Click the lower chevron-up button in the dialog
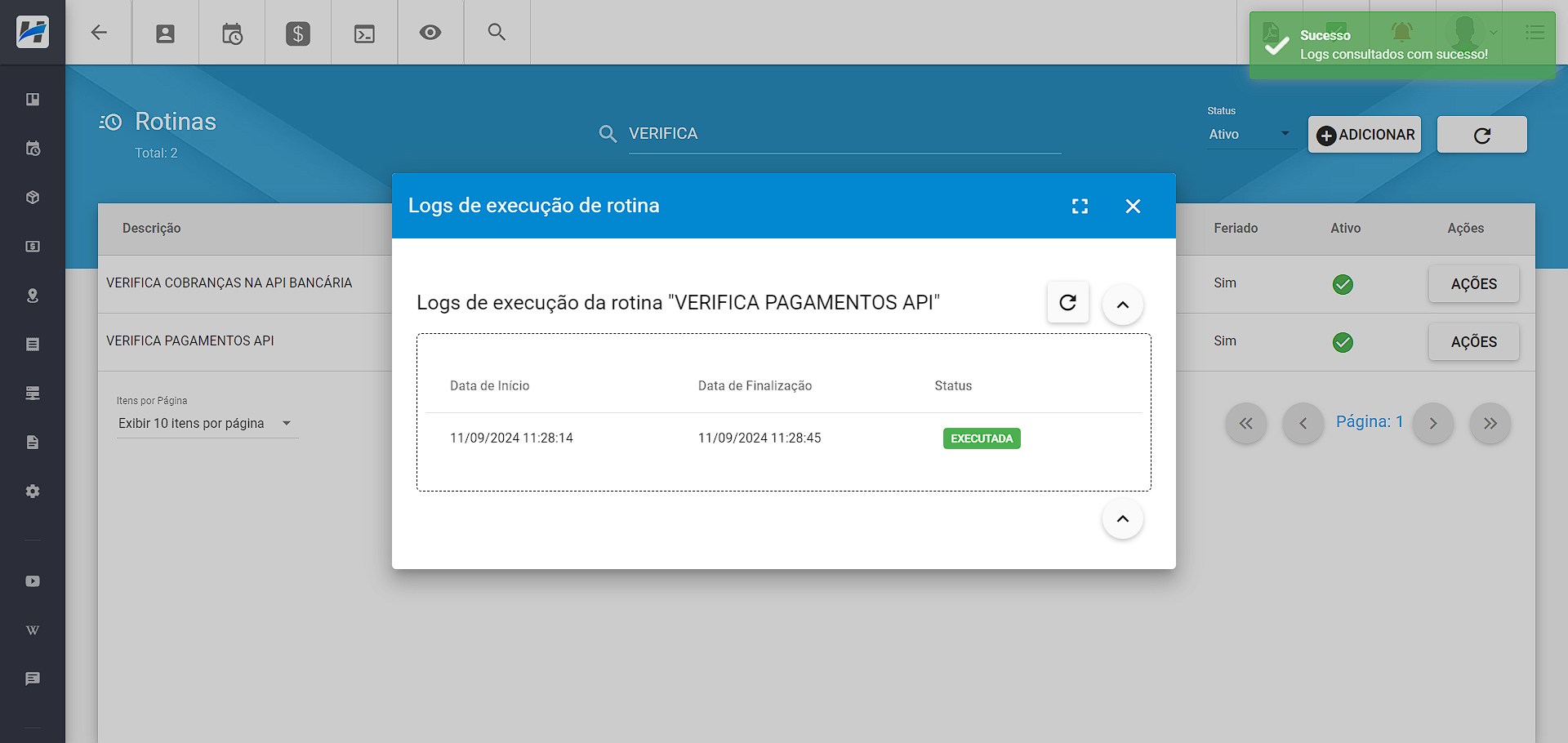The width and height of the screenshot is (1568, 743). point(1123,518)
